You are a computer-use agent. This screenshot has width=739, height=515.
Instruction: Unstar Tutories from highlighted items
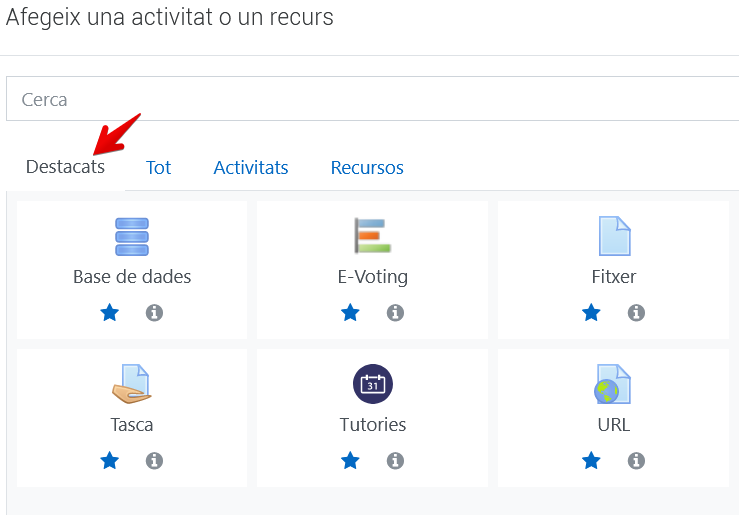coord(350,460)
